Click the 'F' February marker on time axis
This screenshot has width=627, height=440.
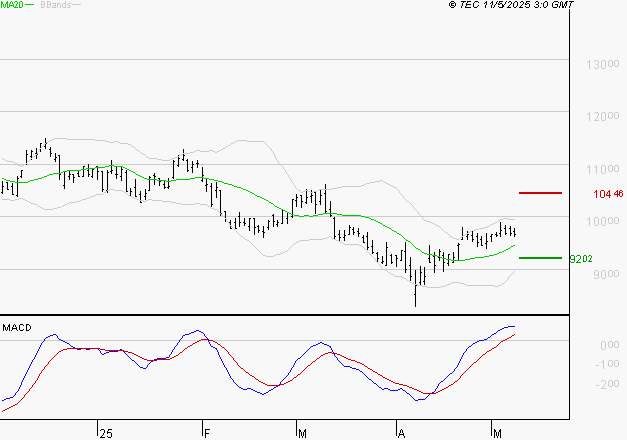[x=207, y=432]
